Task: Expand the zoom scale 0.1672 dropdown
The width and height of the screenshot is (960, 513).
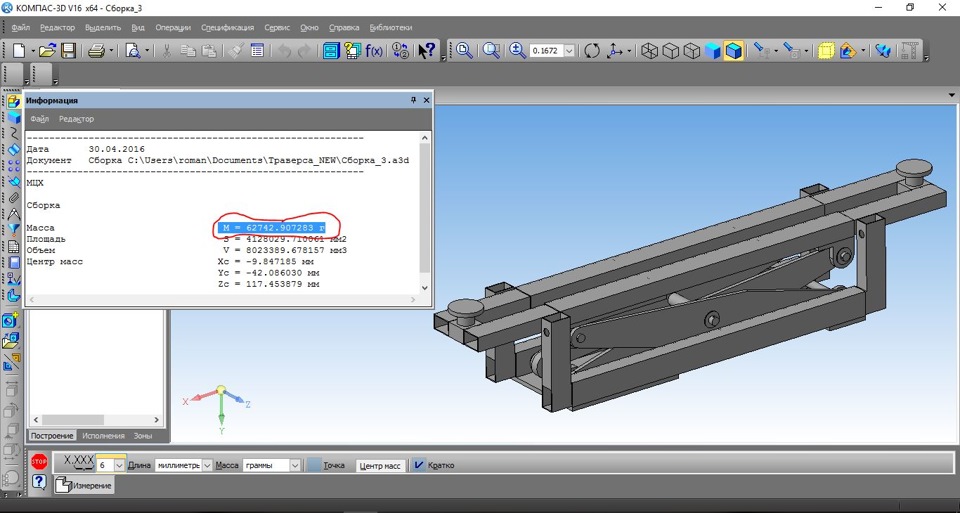Action: point(569,51)
